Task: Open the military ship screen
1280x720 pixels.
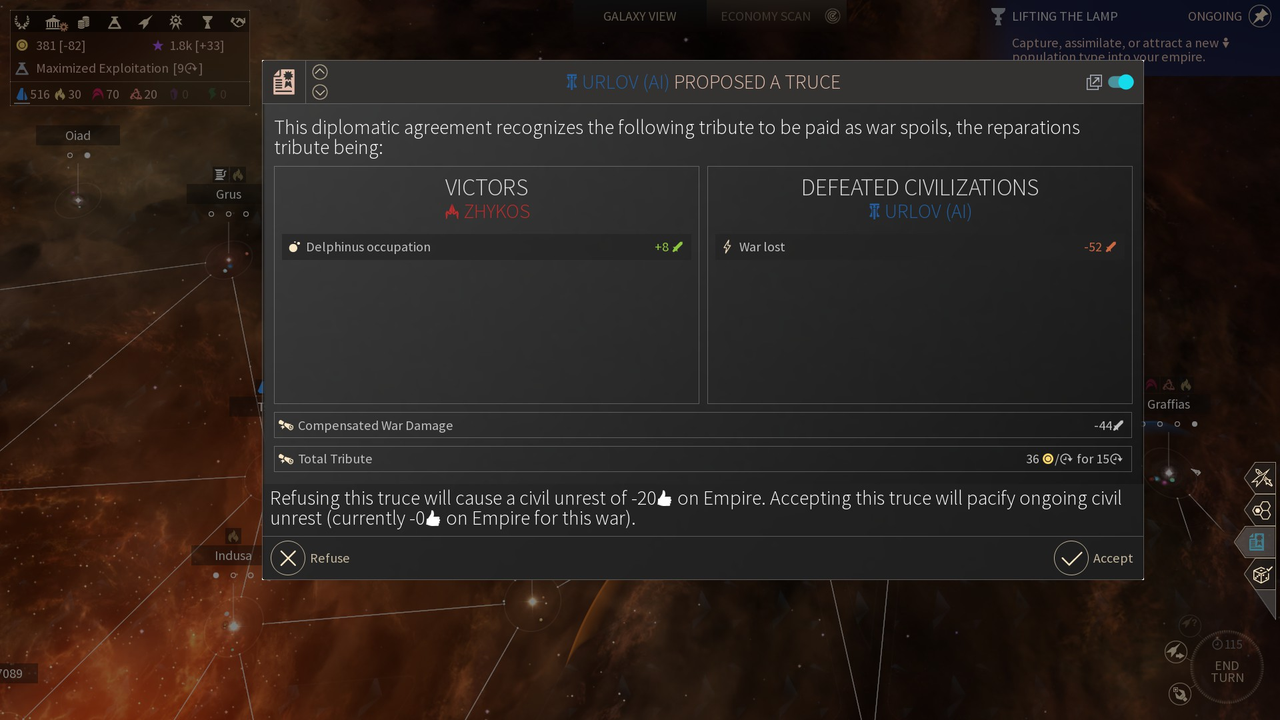Action: 145,21
